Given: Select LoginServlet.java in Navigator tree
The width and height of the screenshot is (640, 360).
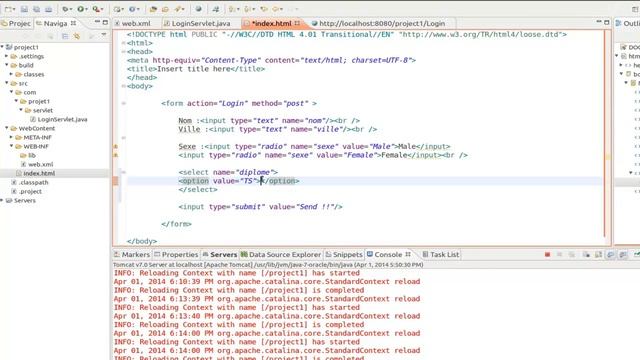Looking at the screenshot, I should point(59,119).
